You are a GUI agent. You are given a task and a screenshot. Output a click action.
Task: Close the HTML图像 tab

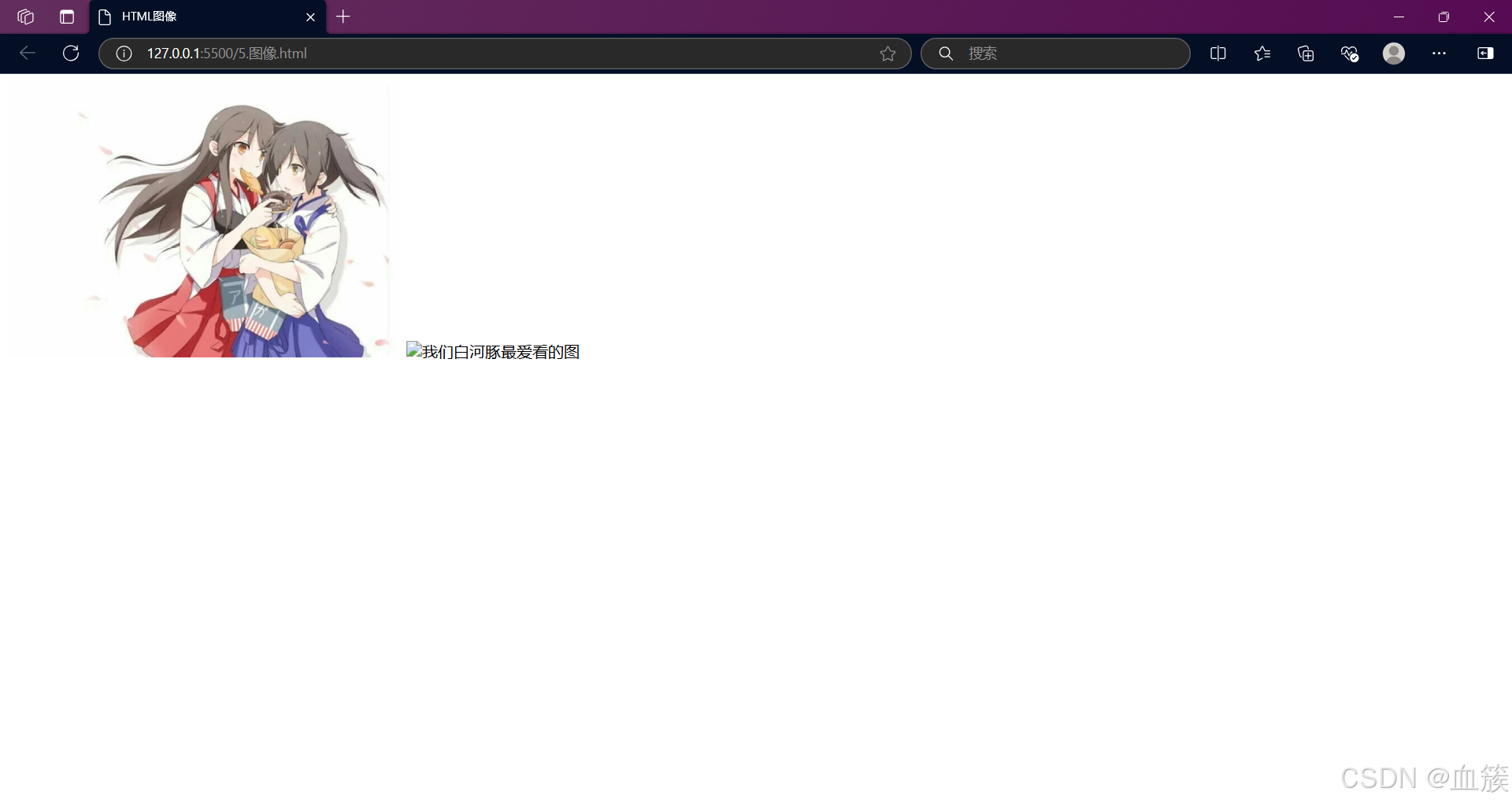pyautogui.click(x=310, y=17)
